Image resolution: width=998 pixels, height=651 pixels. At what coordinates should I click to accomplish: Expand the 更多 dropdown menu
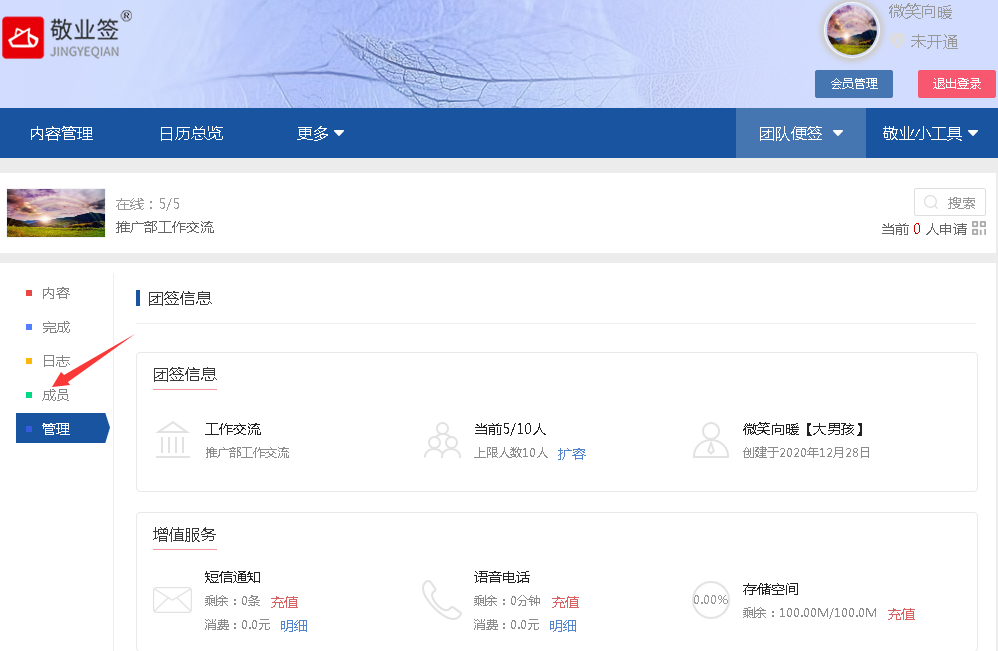coord(320,133)
